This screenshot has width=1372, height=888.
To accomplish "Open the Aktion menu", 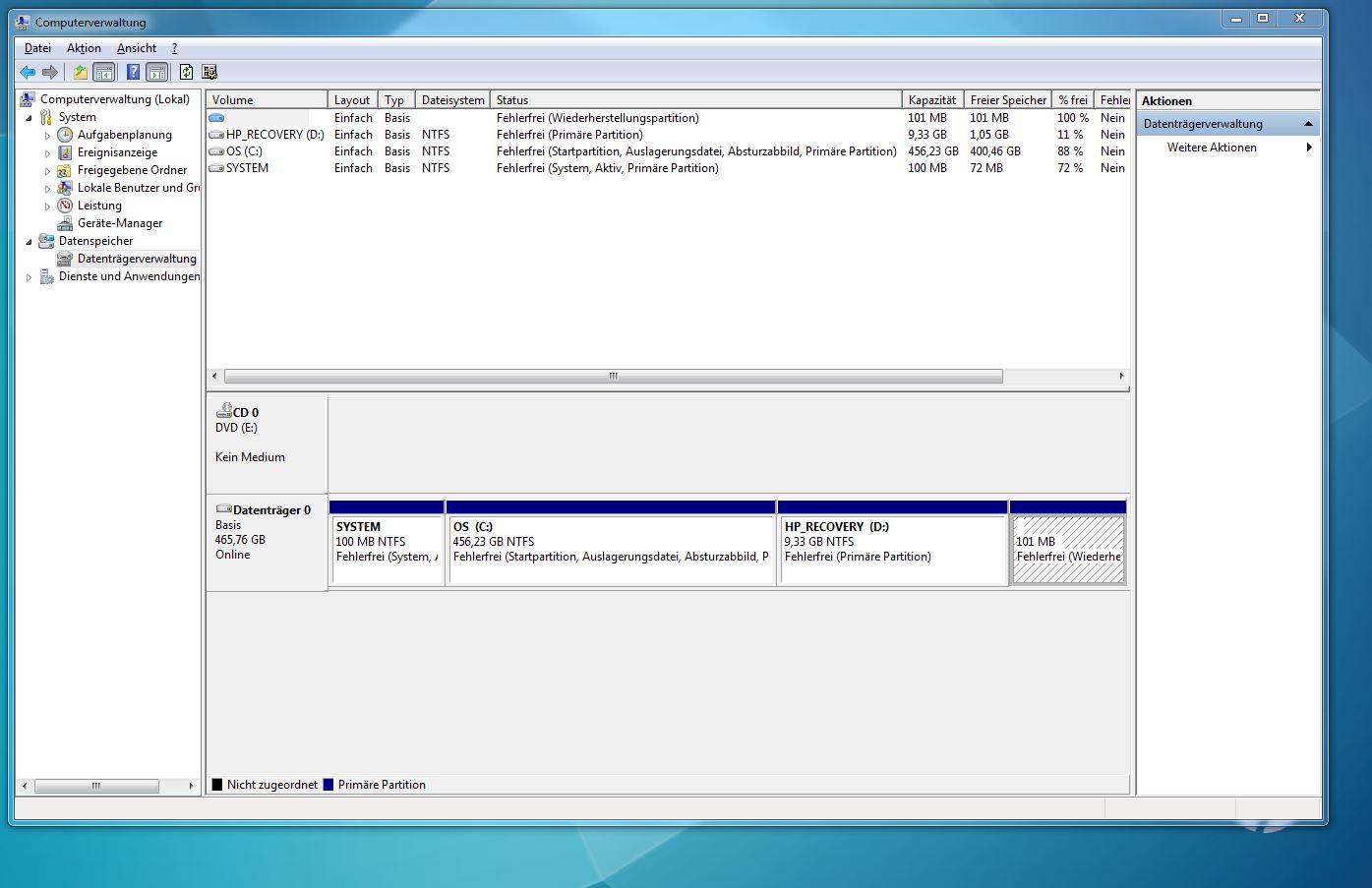I will (x=84, y=48).
